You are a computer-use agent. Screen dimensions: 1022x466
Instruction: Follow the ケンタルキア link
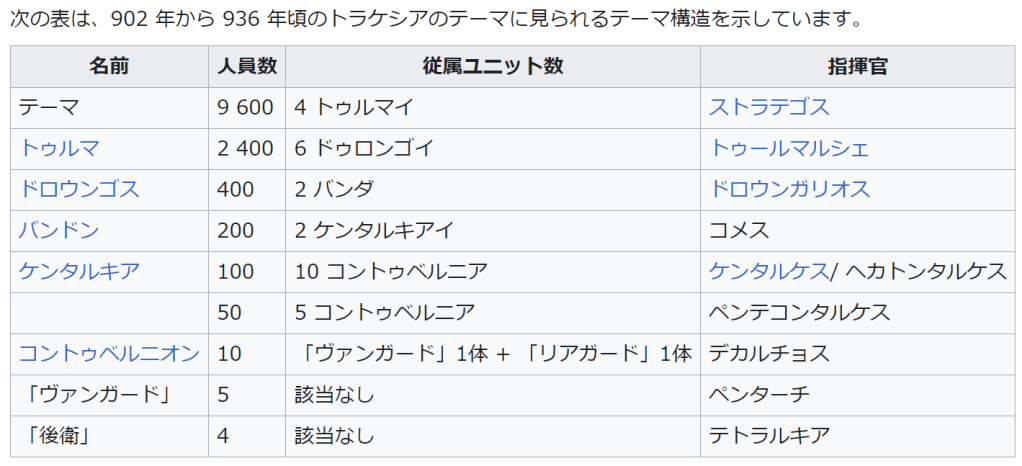(x=79, y=271)
